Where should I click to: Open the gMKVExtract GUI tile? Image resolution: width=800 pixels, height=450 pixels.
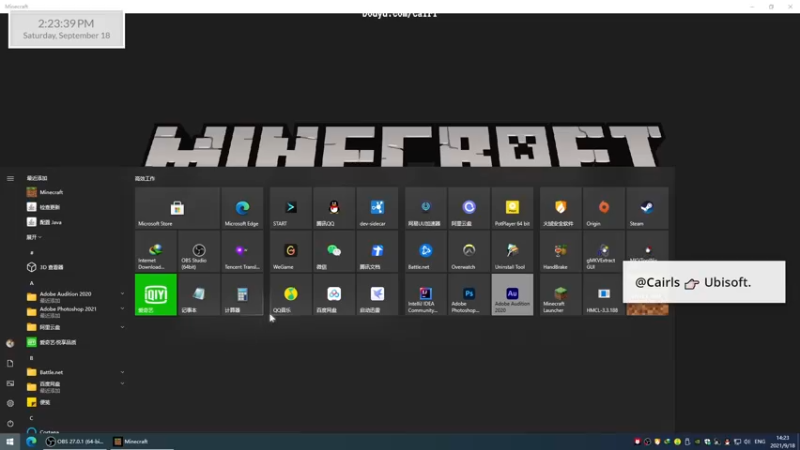604,251
